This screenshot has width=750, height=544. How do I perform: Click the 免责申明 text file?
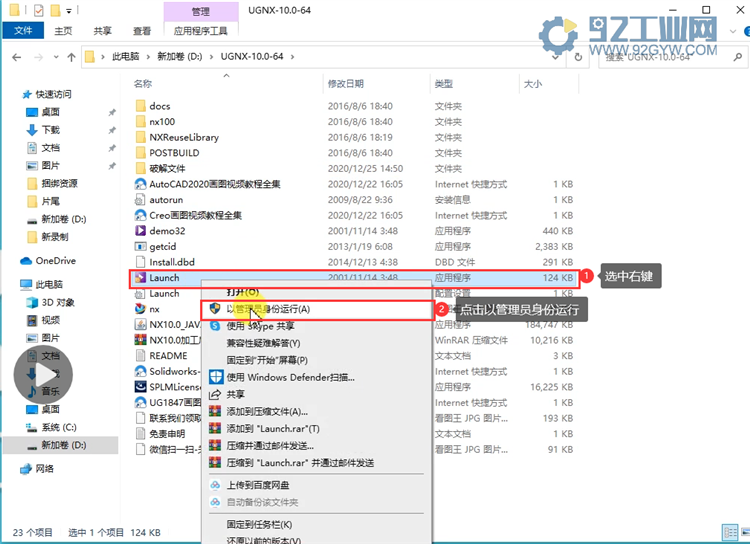167,433
